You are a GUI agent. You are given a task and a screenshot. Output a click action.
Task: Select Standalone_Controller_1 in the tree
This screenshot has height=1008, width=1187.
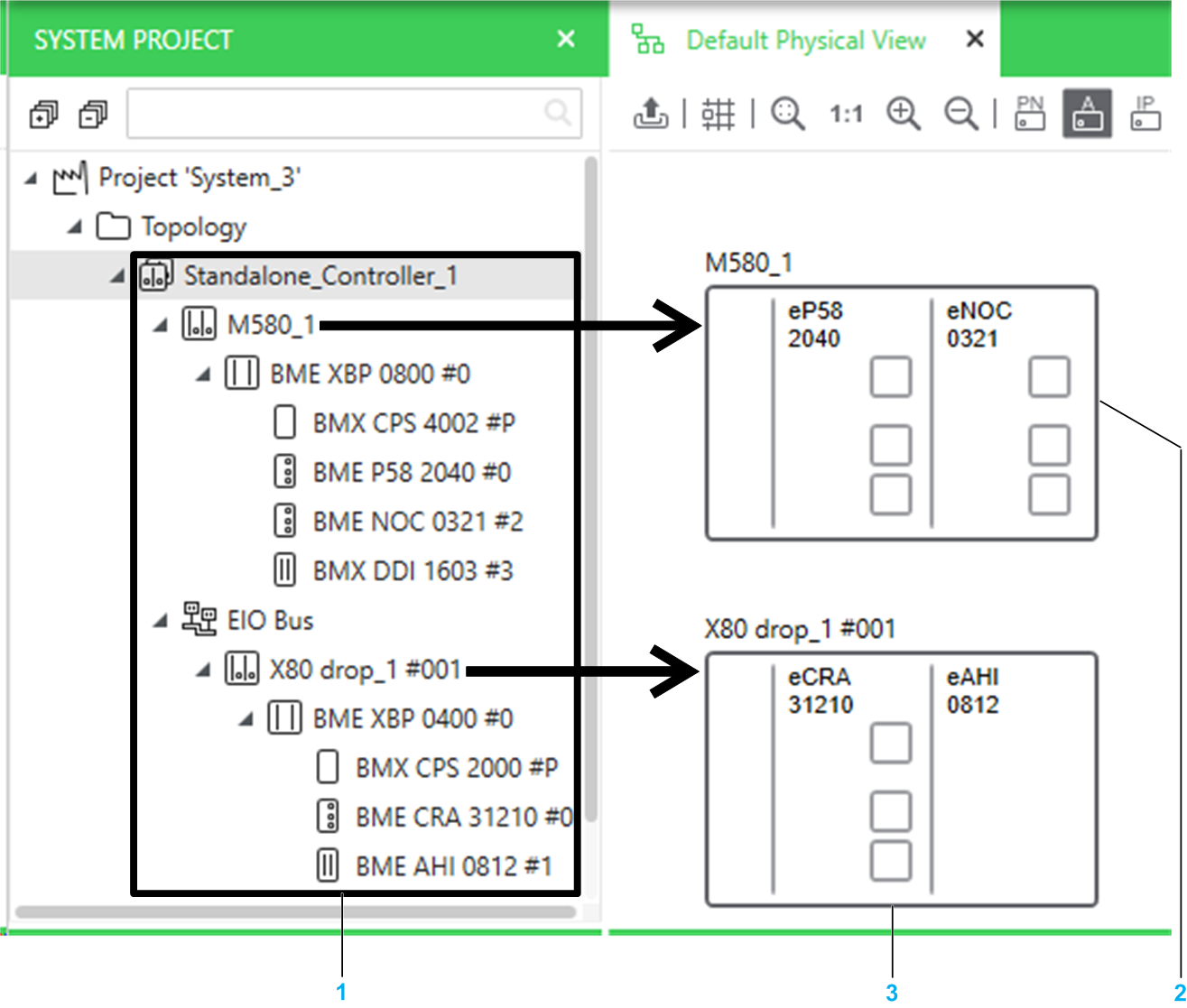[320, 275]
